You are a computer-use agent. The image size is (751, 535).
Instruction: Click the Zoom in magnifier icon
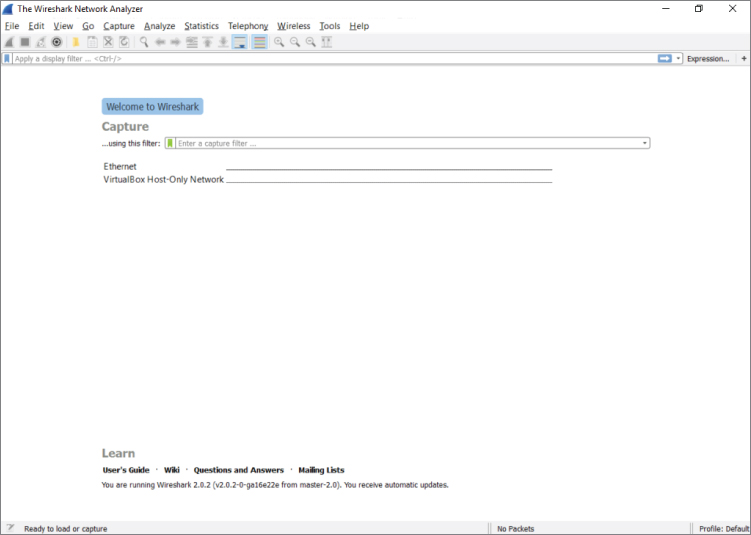(x=279, y=42)
